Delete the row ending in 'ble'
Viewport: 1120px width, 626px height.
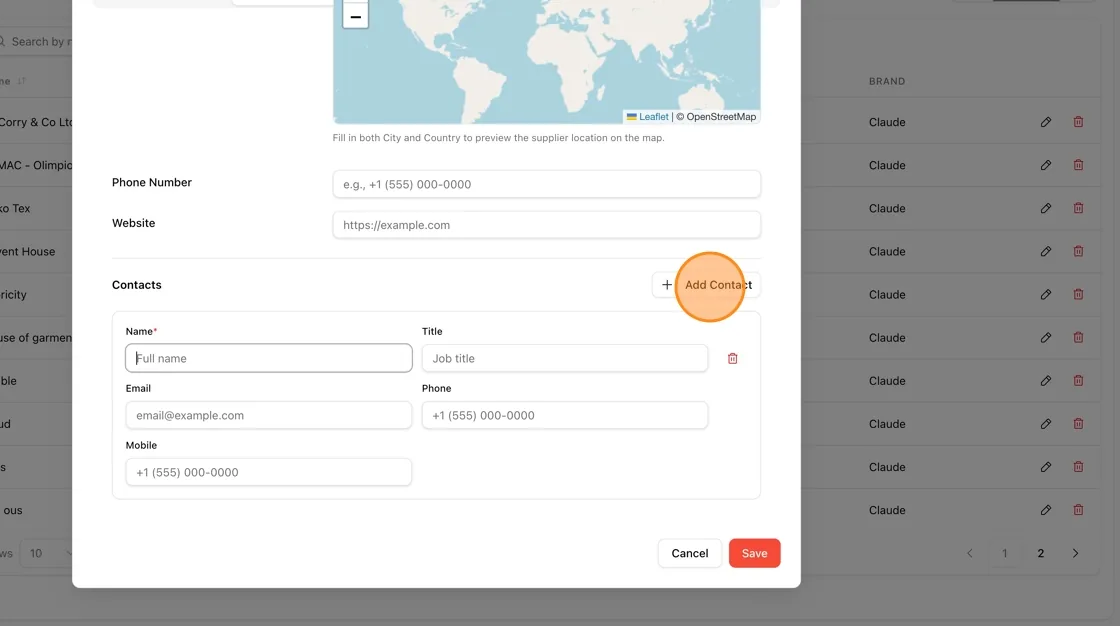(1079, 381)
